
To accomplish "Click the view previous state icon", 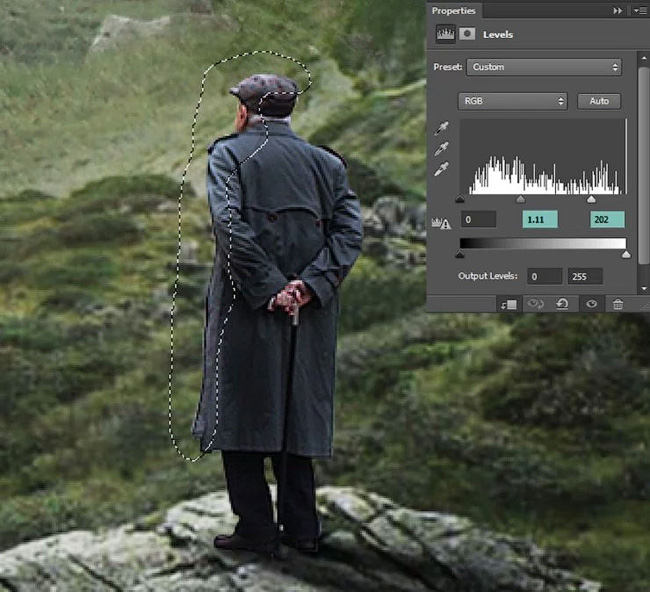I will [x=535, y=305].
